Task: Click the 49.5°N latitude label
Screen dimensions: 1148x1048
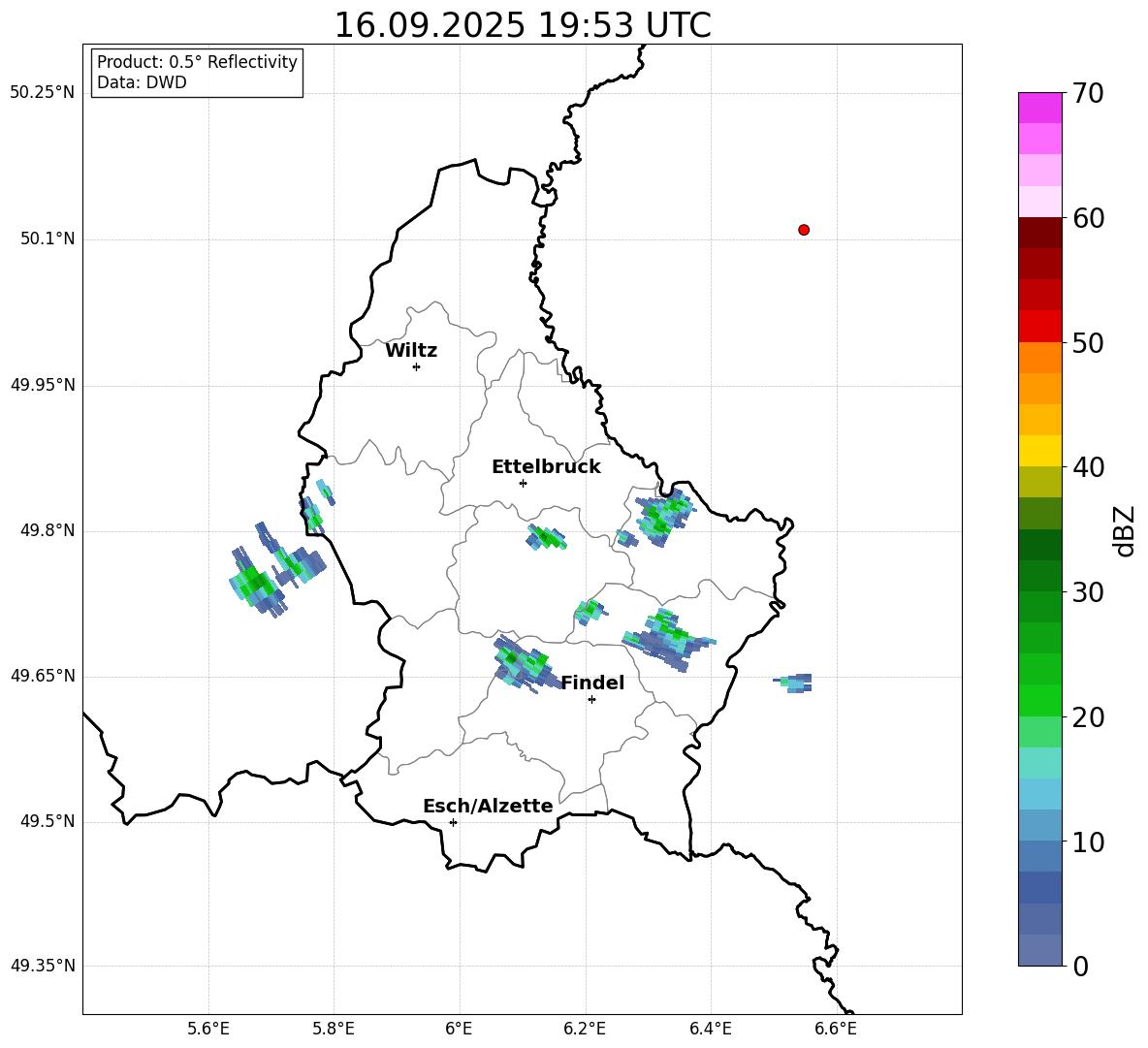Action: pyautogui.click(x=48, y=821)
